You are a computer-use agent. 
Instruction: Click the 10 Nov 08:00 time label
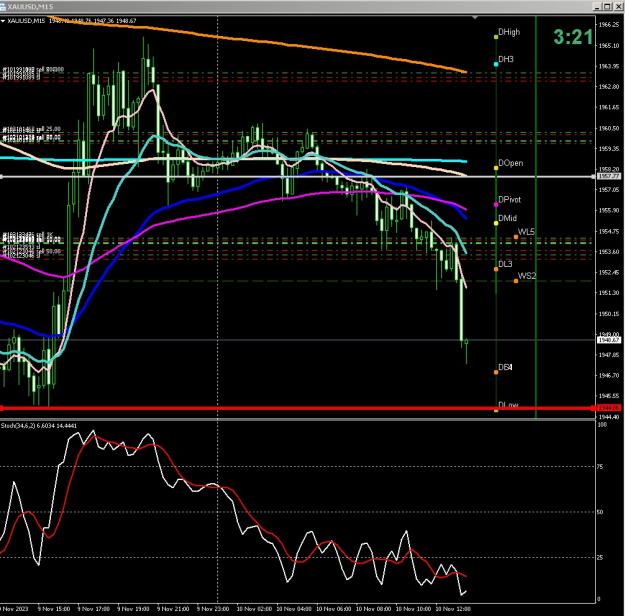(x=373, y=609)
